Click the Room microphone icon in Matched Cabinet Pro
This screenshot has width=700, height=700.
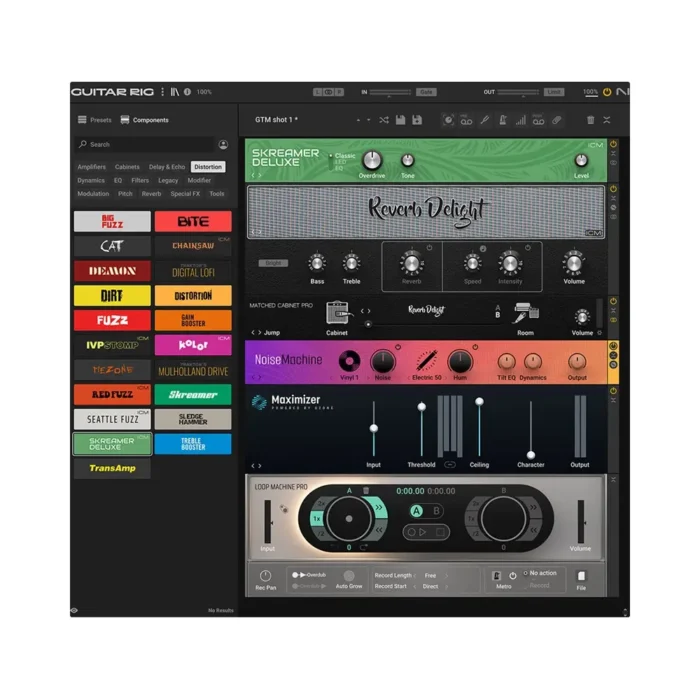point(526,313)
